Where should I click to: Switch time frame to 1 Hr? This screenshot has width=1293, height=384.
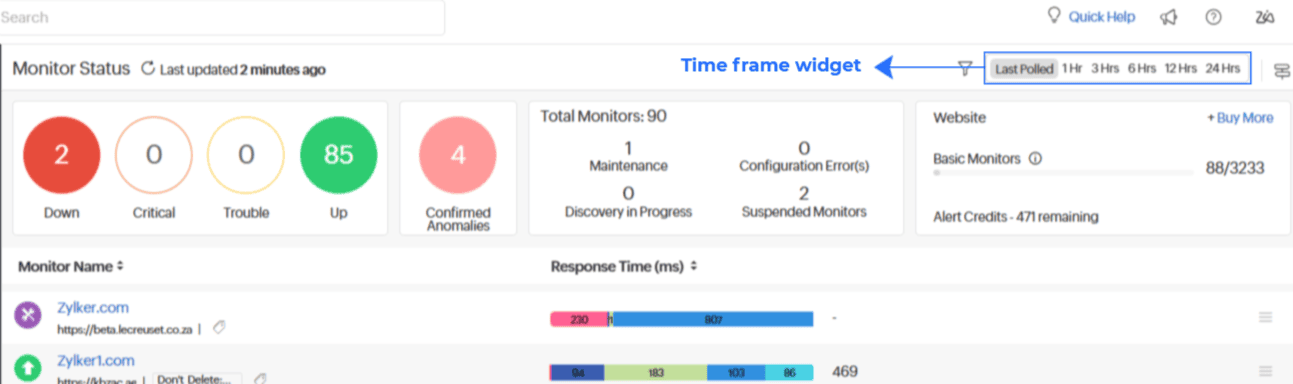coord(1072,69)
